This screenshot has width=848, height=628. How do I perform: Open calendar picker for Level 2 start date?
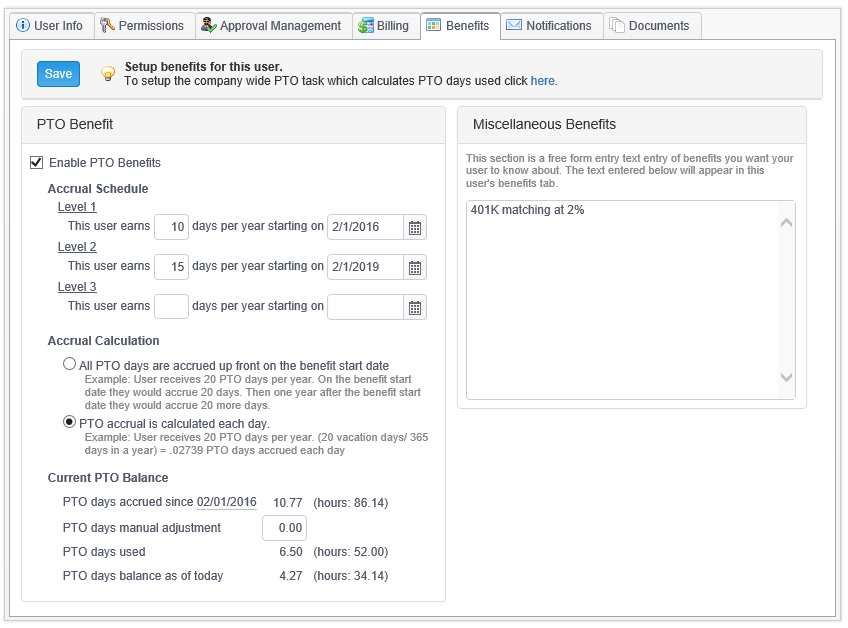[x=415, y=267]
